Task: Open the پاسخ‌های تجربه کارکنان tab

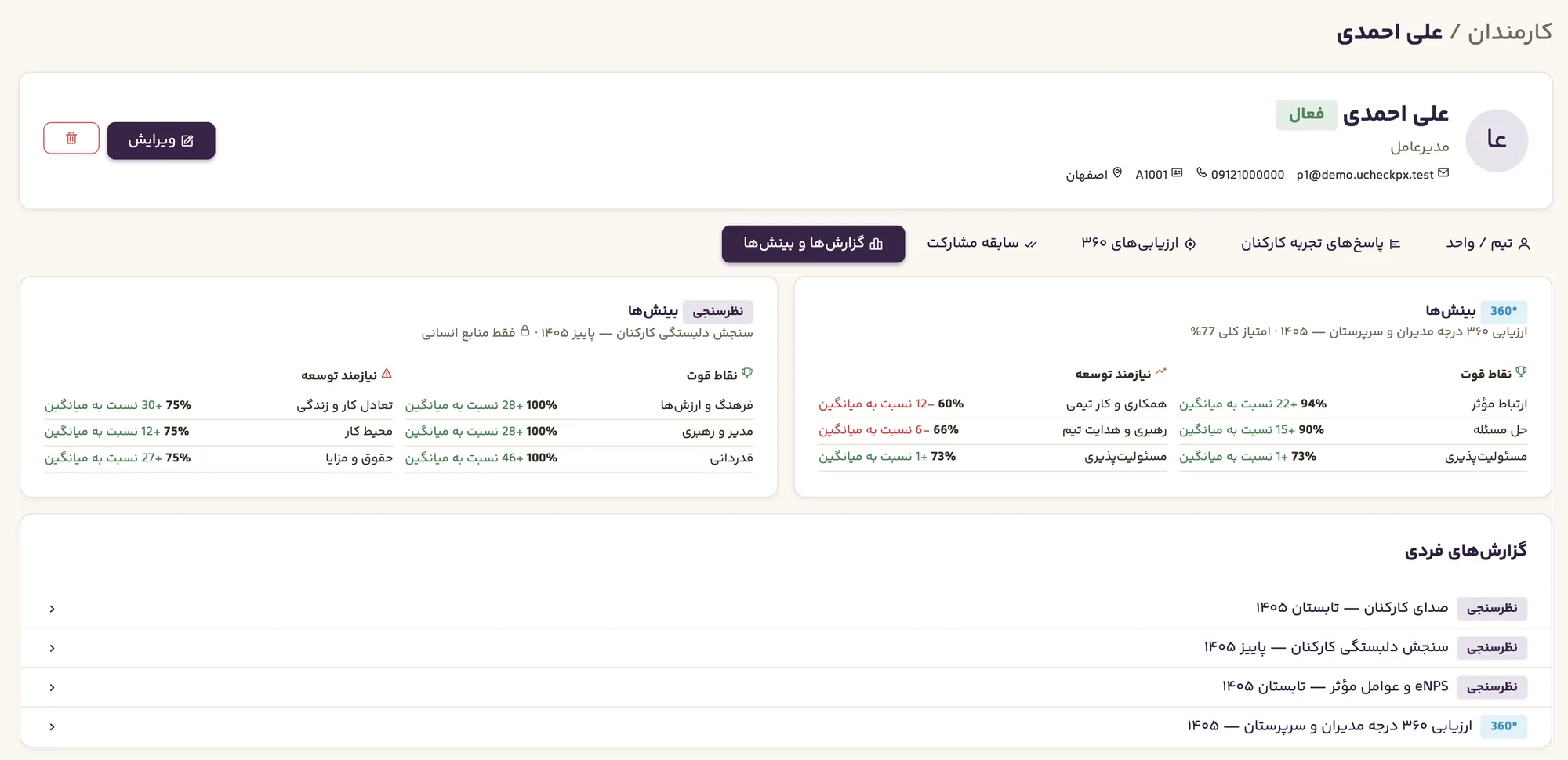Action: pos(1320,244)
